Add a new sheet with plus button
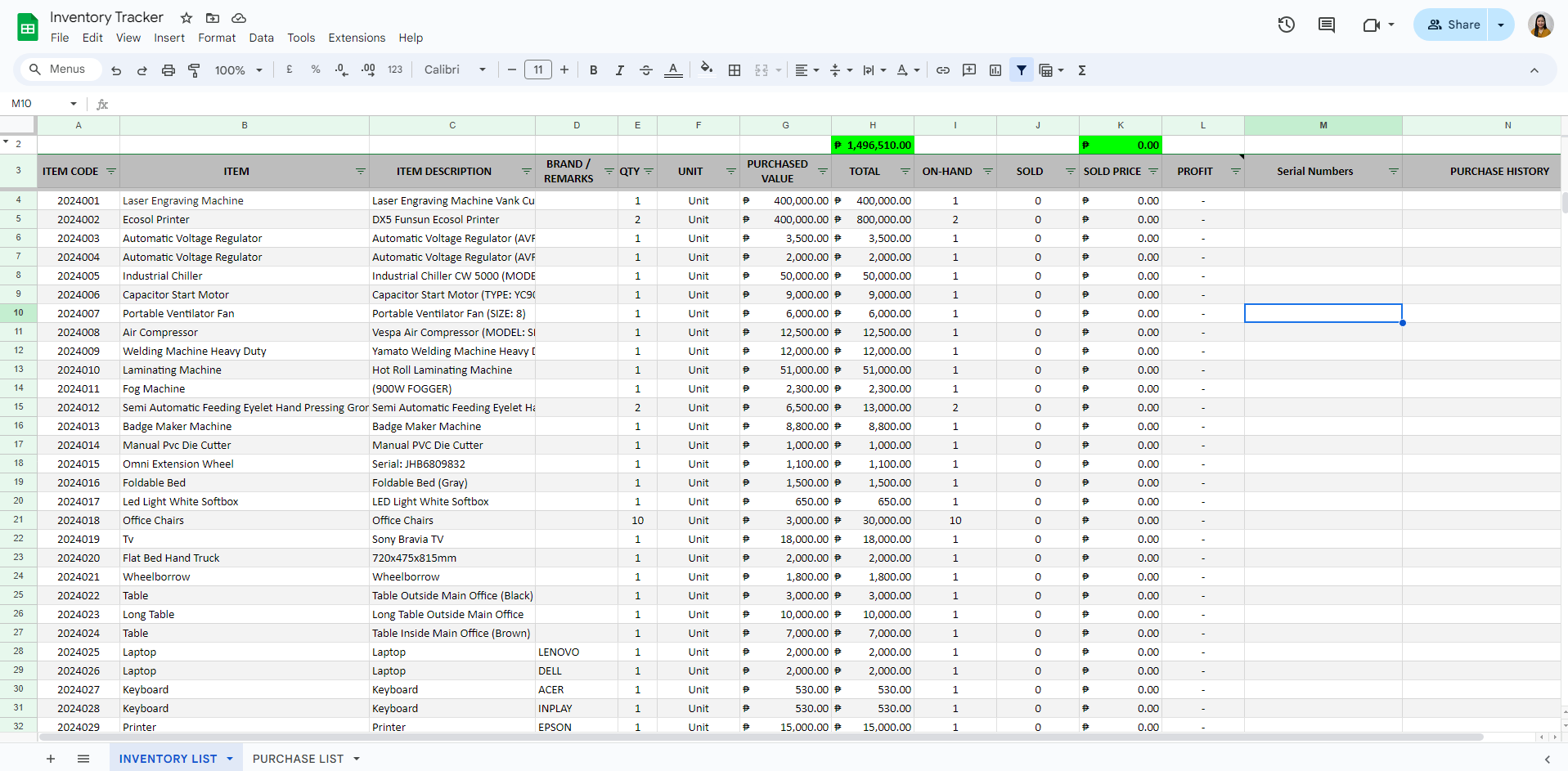This screenshot has height=771, width=1568. pos(51,759)
